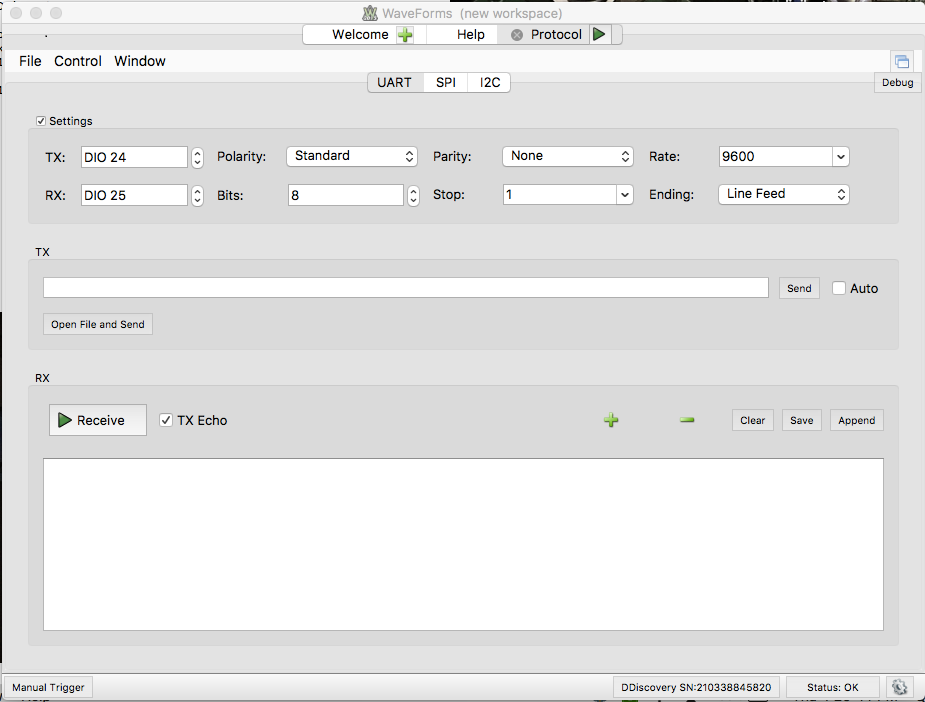Open the Welcome tab

tap(360, 35)
